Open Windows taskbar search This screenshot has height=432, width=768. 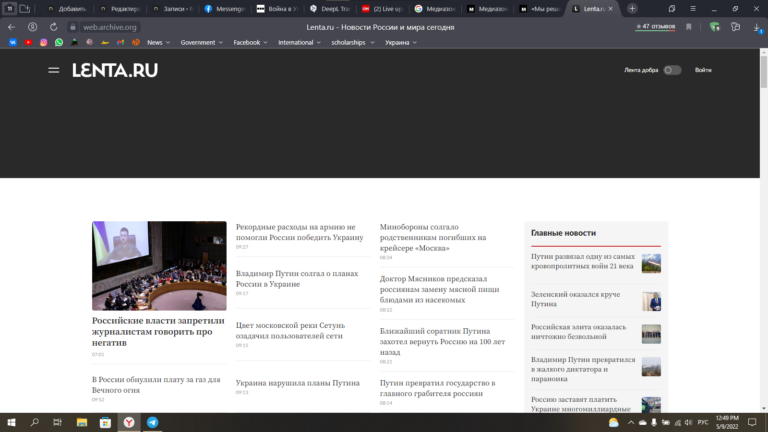click(x=34, y=422)
